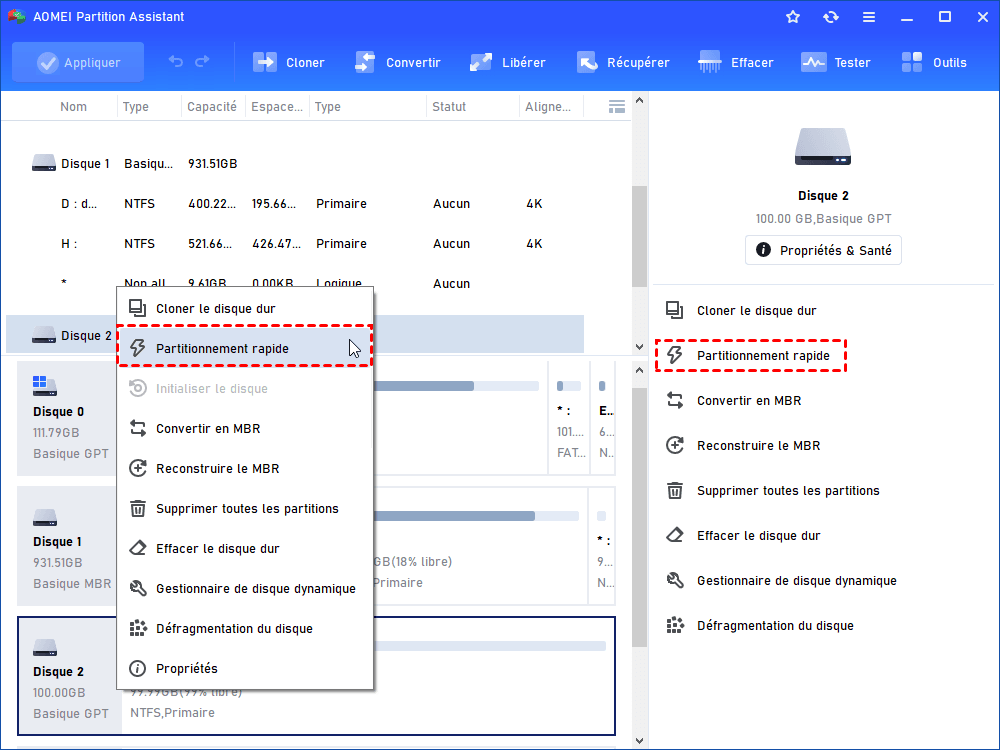
Task: Click Propriétés & Santé button
Action: pyautogui.click(x=823, y=250)
